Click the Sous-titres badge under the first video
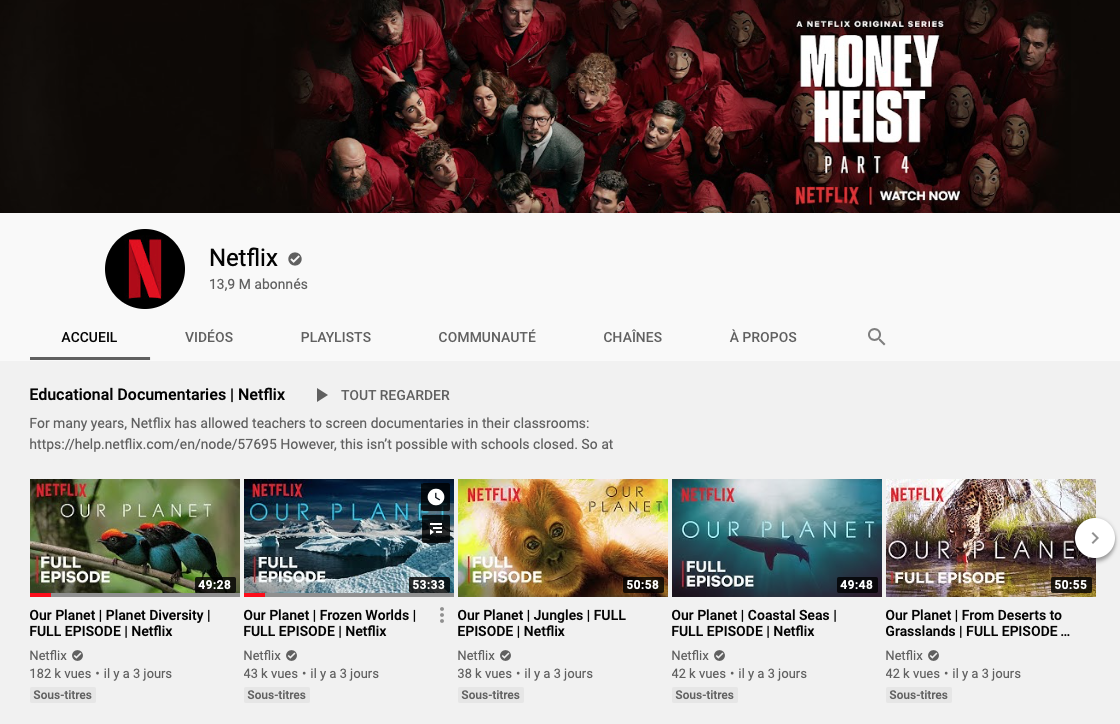 pos(62,694)
